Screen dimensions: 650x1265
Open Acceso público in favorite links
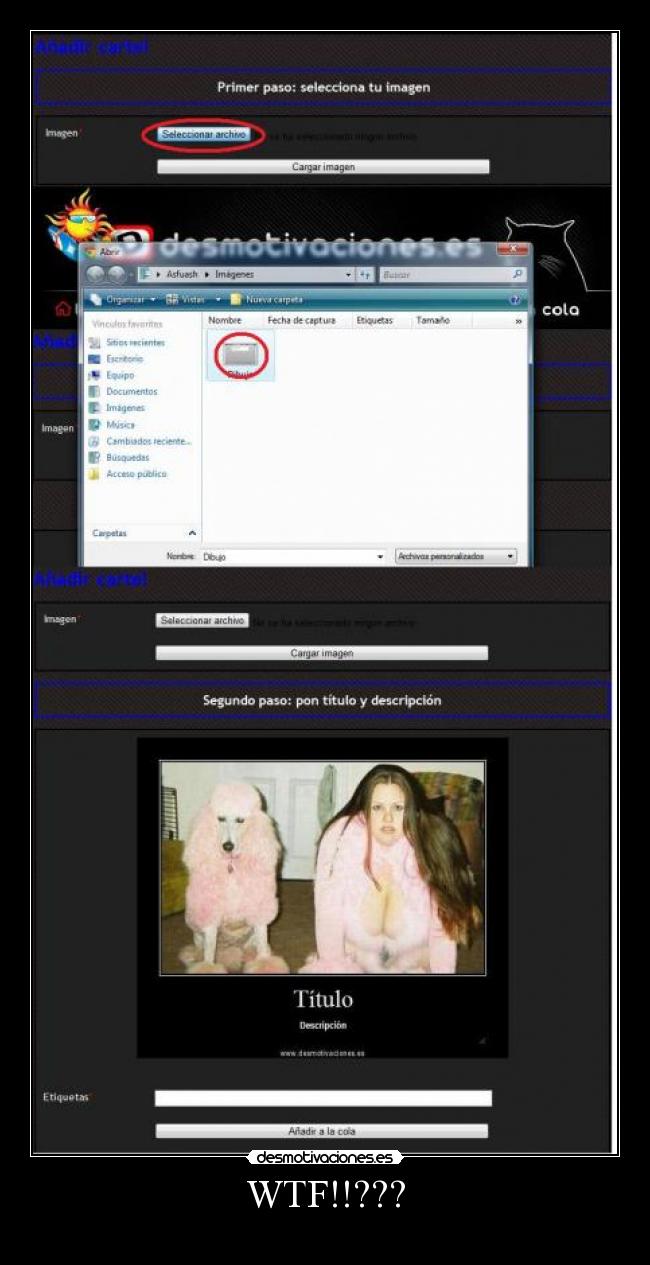tap(128, 474)
